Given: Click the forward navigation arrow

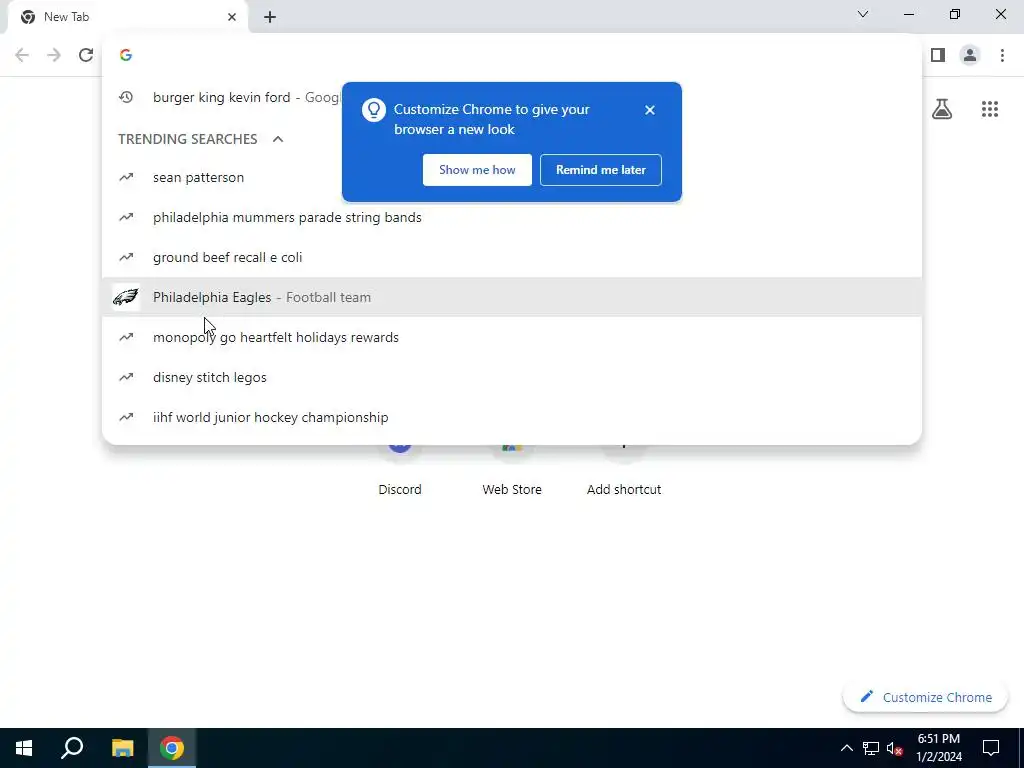Looking at the screenshot, I should tap(54, 56).
